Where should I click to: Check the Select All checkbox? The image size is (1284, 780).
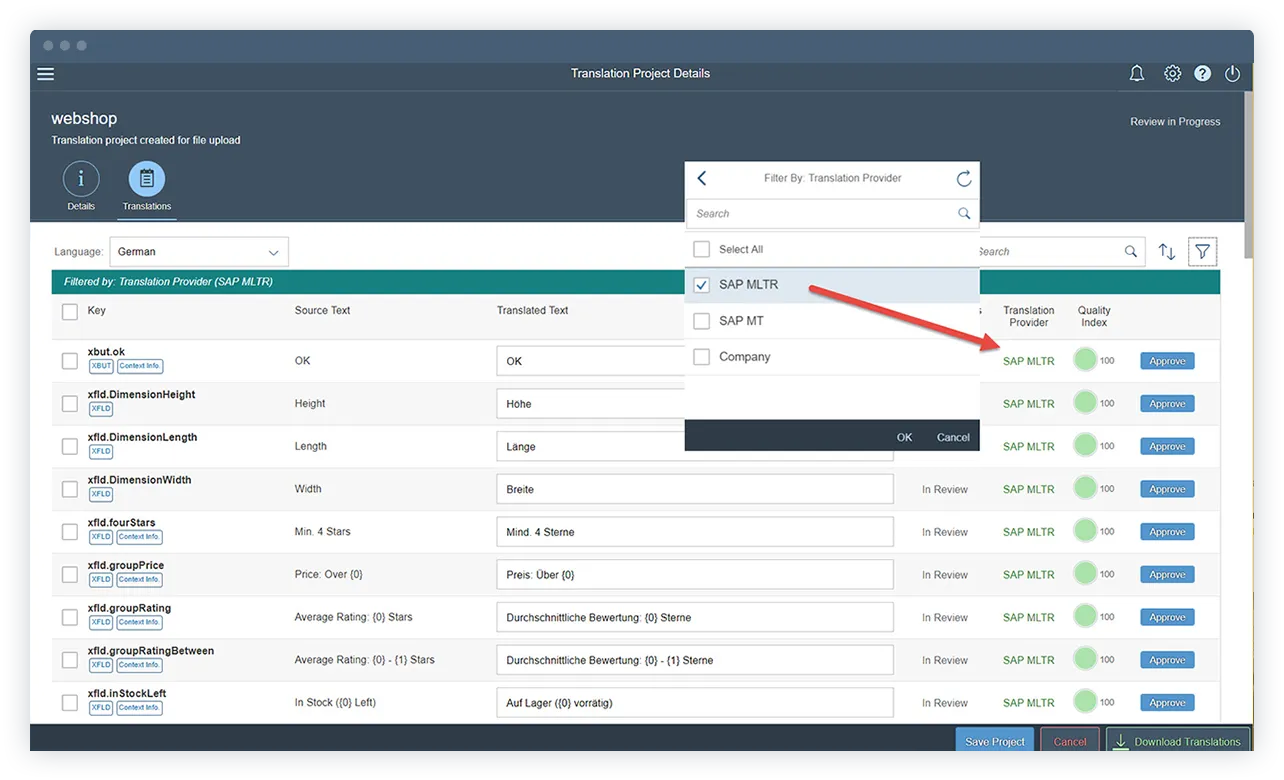coord(701,248)
